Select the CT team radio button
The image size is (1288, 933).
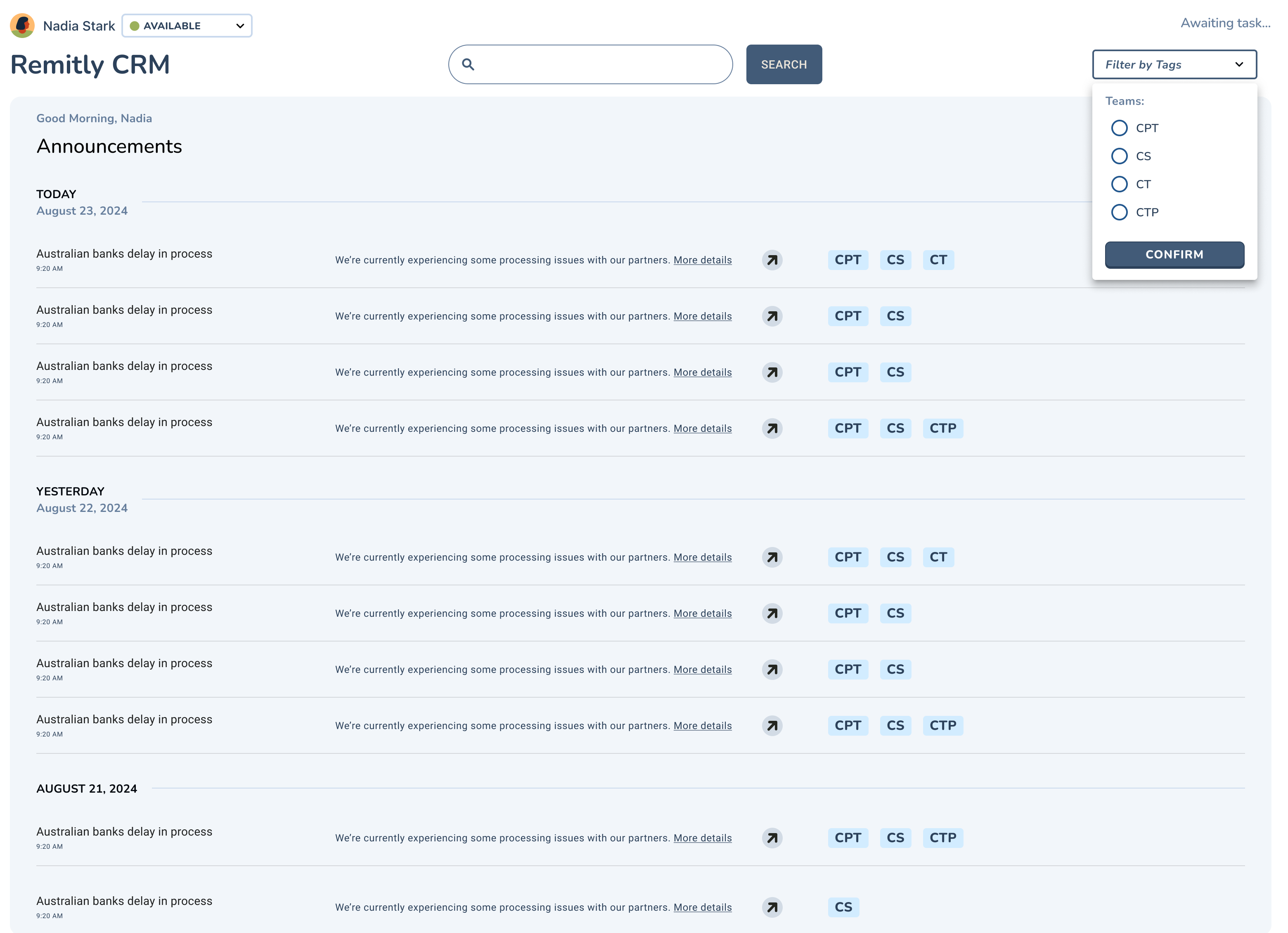(x=1119, y=184)
